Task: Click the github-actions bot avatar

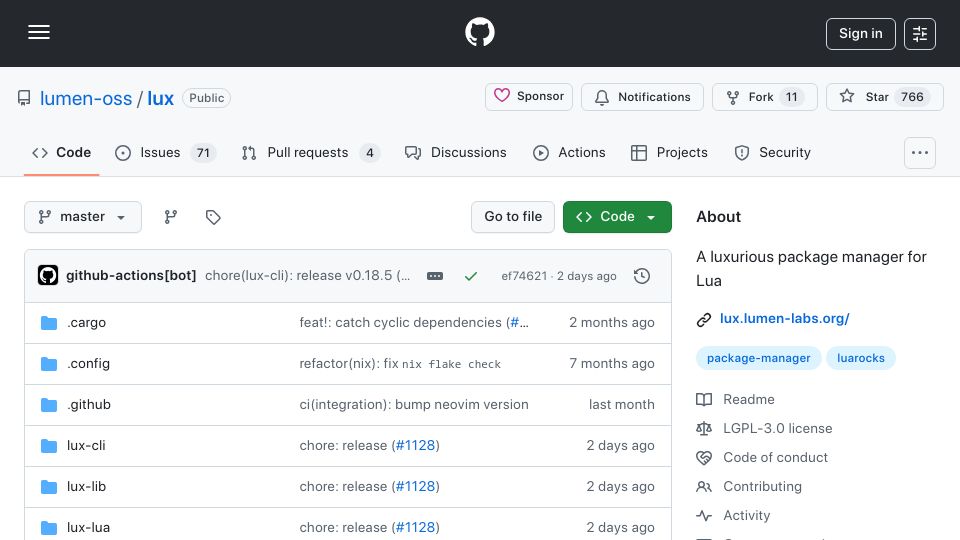Action: click(48, 276)
